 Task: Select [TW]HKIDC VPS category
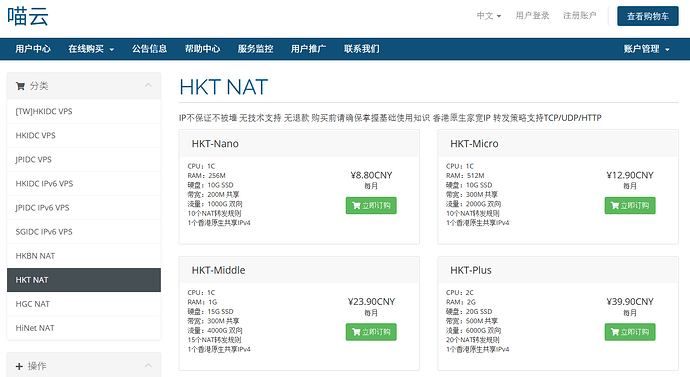point(84,112)
